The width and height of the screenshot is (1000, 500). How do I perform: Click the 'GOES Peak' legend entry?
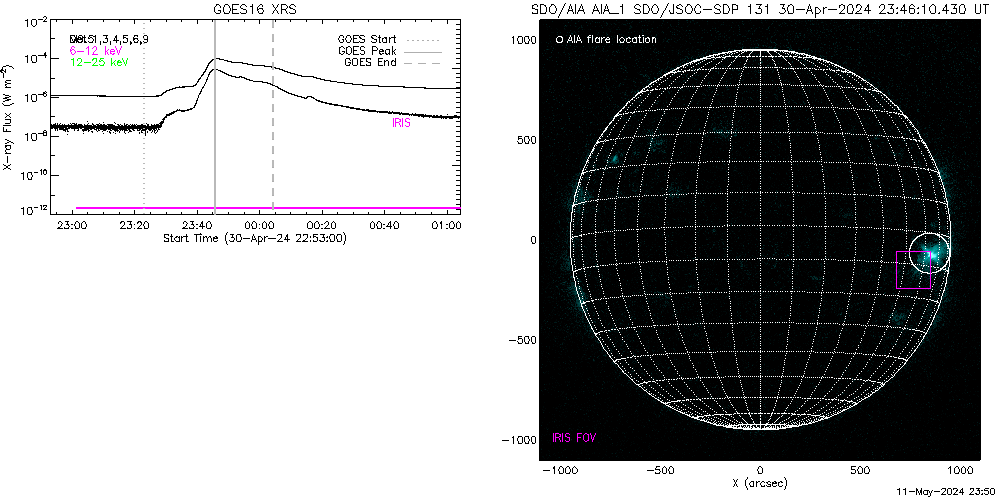[389, 50]
